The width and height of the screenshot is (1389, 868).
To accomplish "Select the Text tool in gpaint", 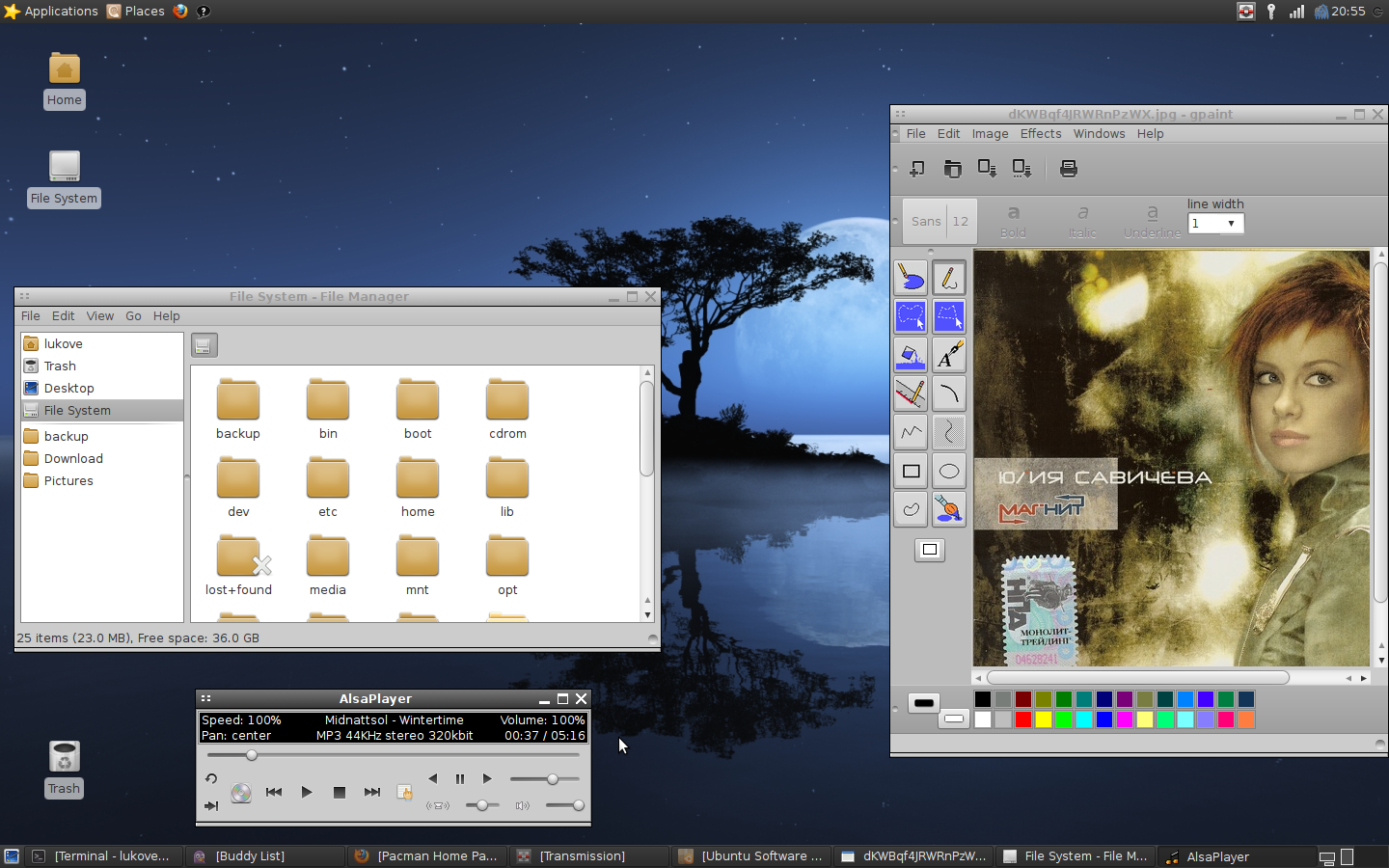I will tap(949, 355).
